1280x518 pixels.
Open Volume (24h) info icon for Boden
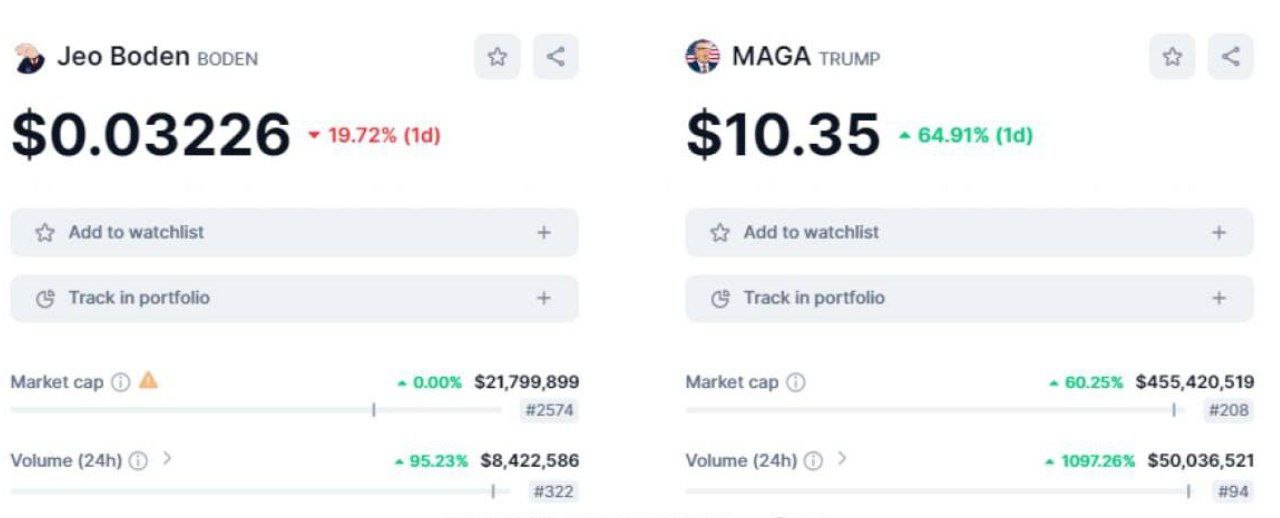pos(138,461)
